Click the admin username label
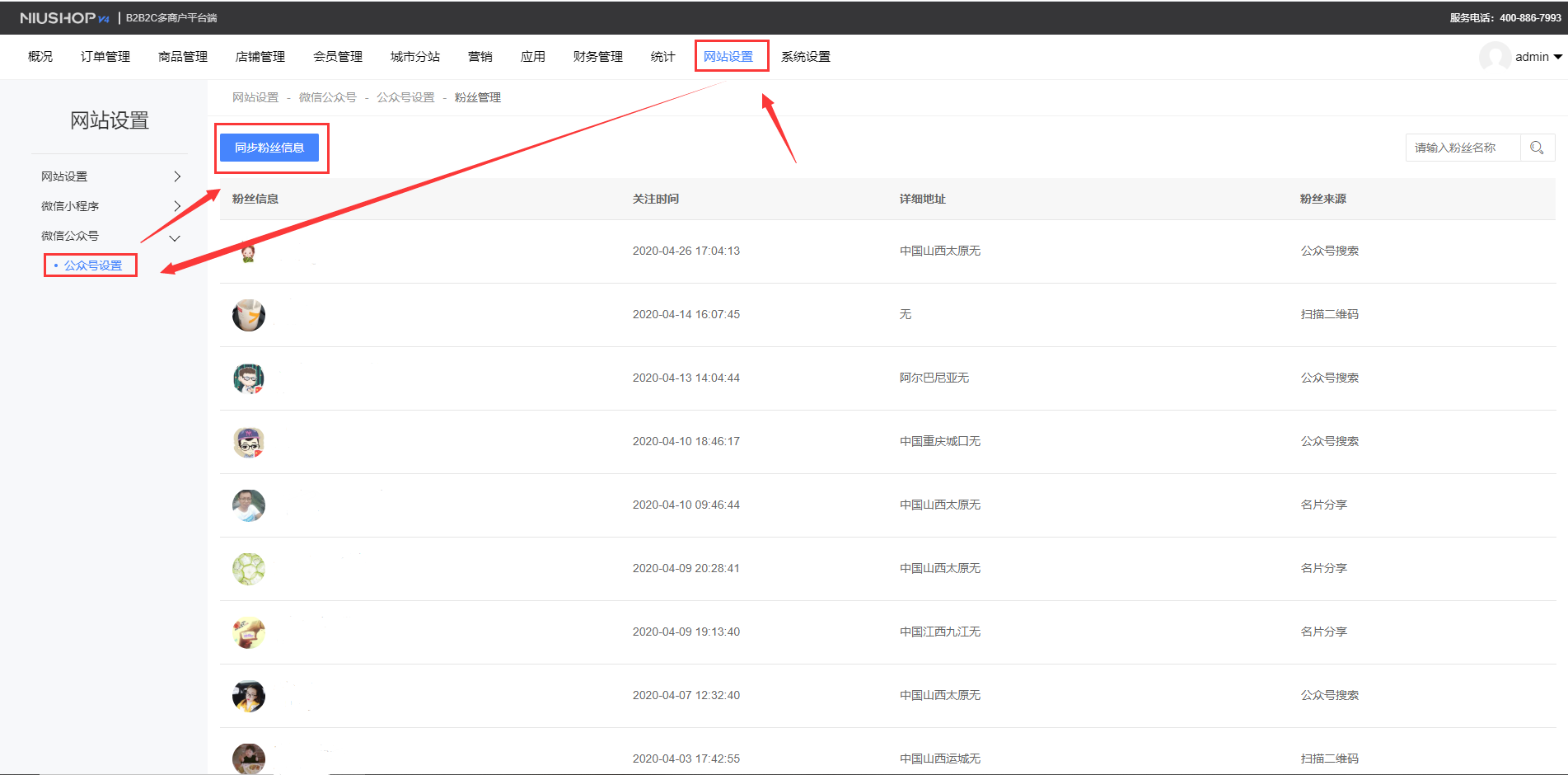 [1532, 57]
